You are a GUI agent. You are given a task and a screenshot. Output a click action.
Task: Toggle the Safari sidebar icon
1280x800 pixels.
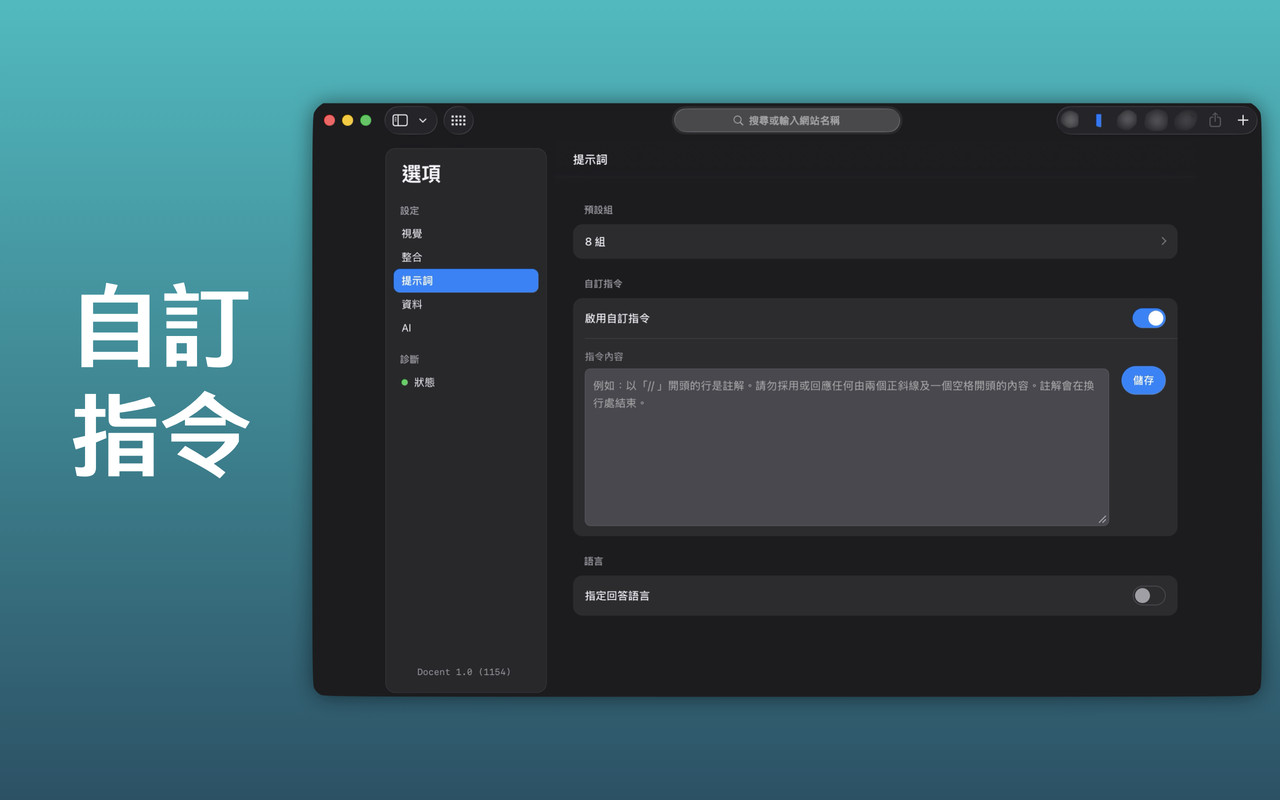(400, 120)
